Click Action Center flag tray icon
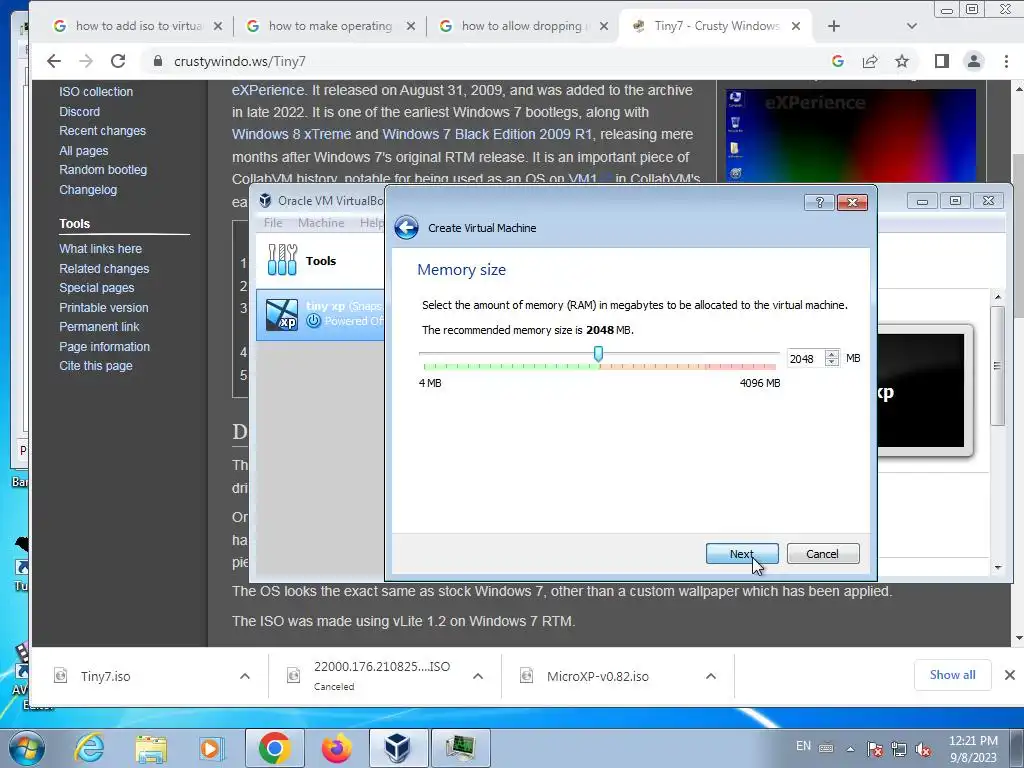The width and height of the screenshot is (1024, 768). (875, 749)
